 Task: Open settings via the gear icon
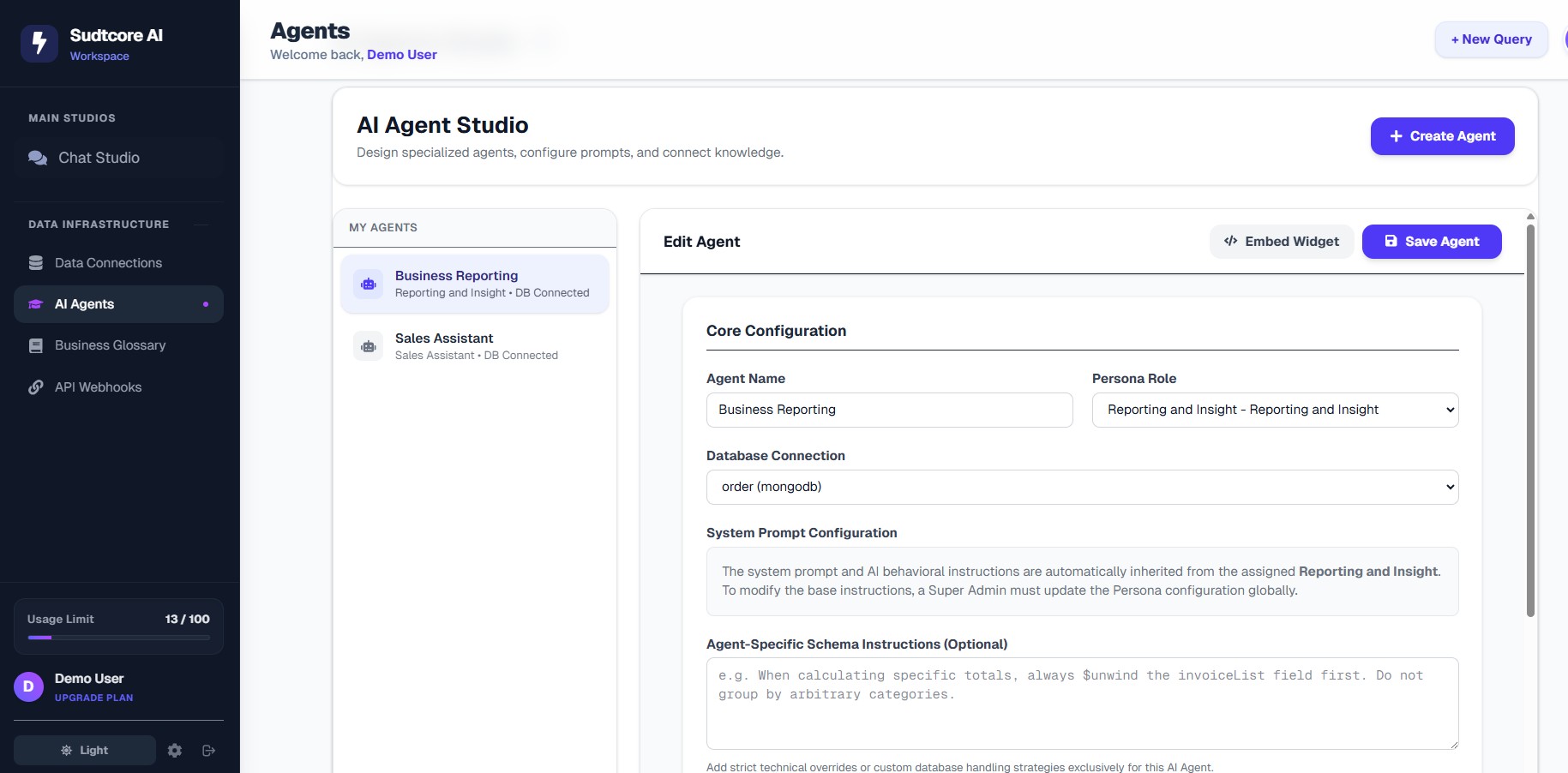[175, 750]
